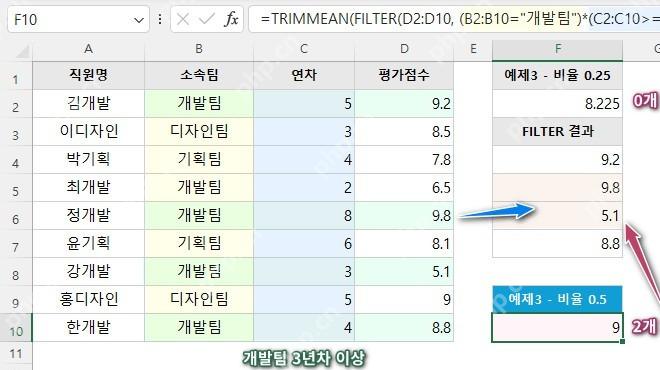Select 정개발's tenure cell 8
The image size is (660, 370).
[x=303, y=216]
